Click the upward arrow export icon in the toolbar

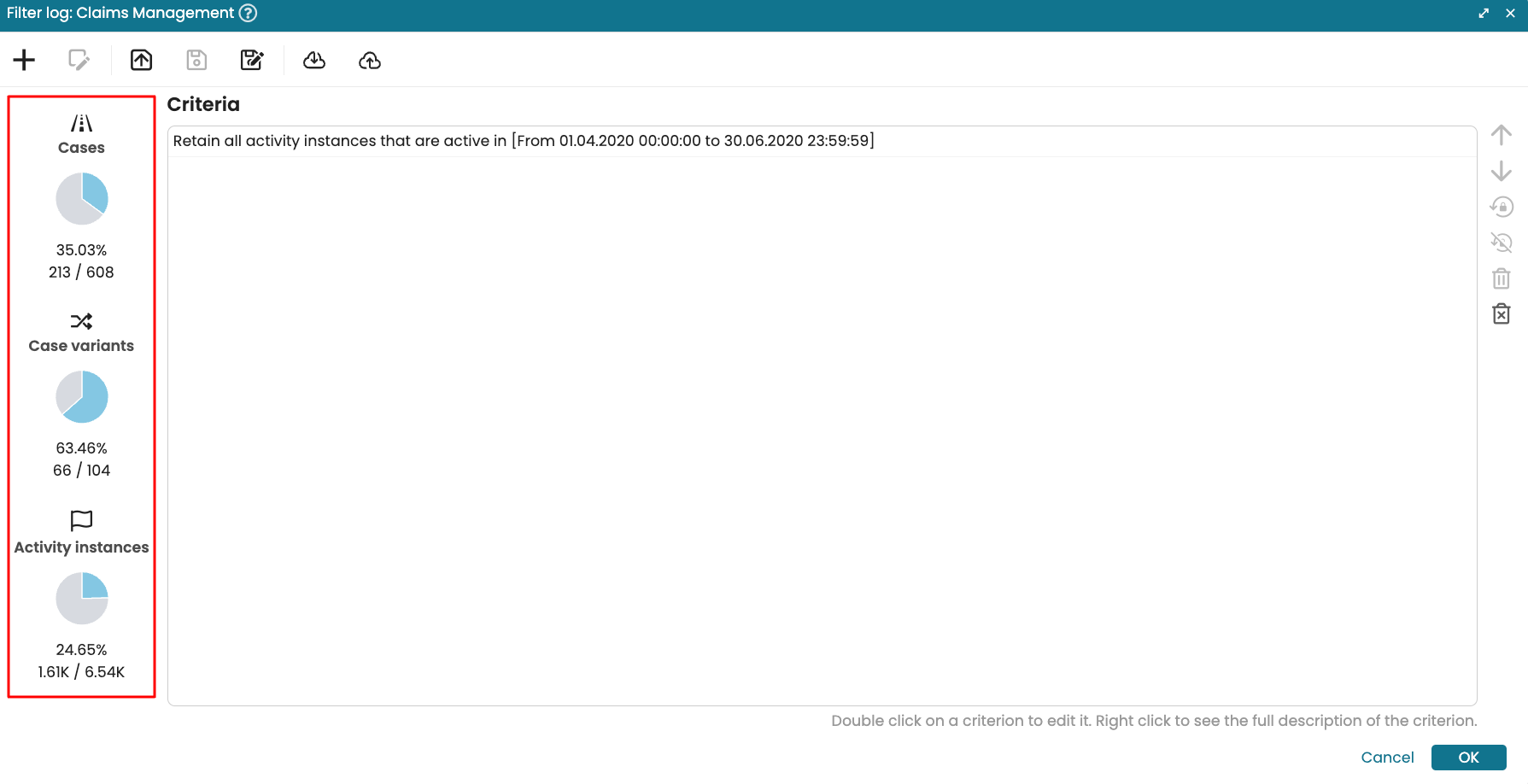141,60
